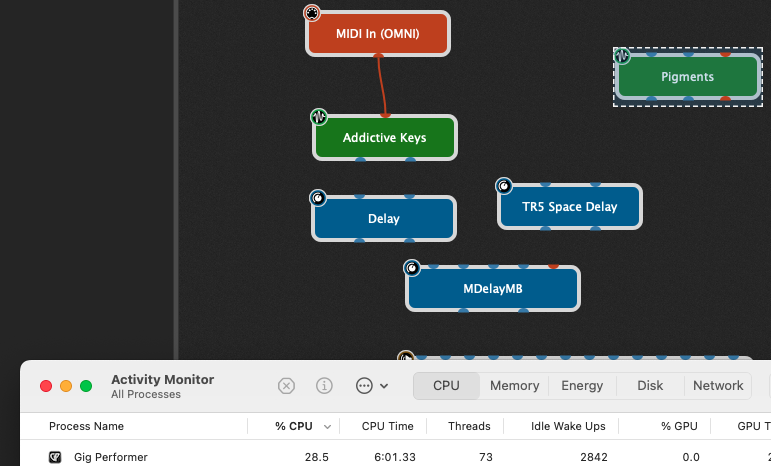Switch to the Disk tab
The width and height of the screenshot is (771, 466).
[x=650, y=386]
